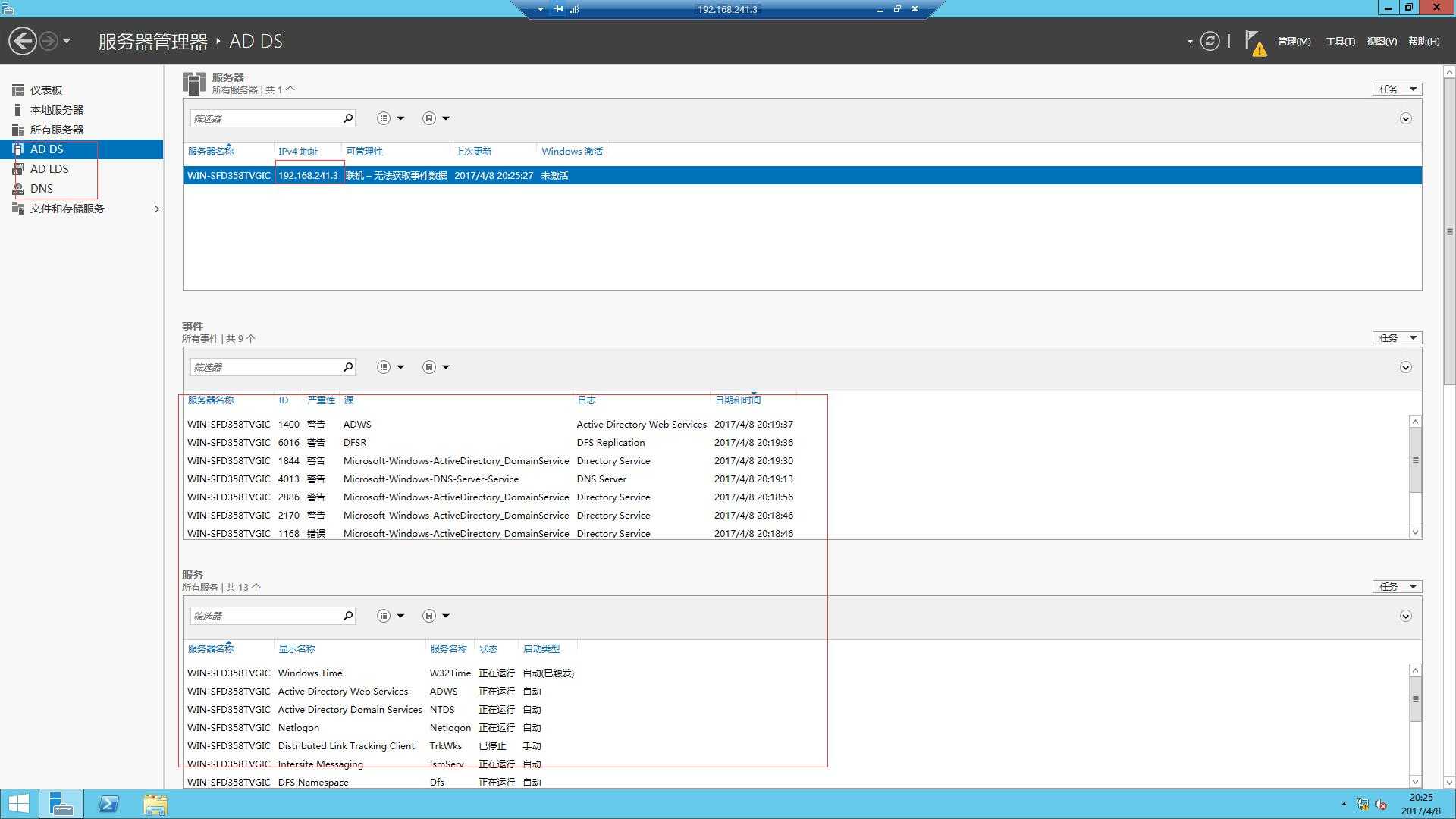Screen dimensions: 1456x819
Task: Open the 任务 dropdown in 事件 section
Action: point(1397,338)
